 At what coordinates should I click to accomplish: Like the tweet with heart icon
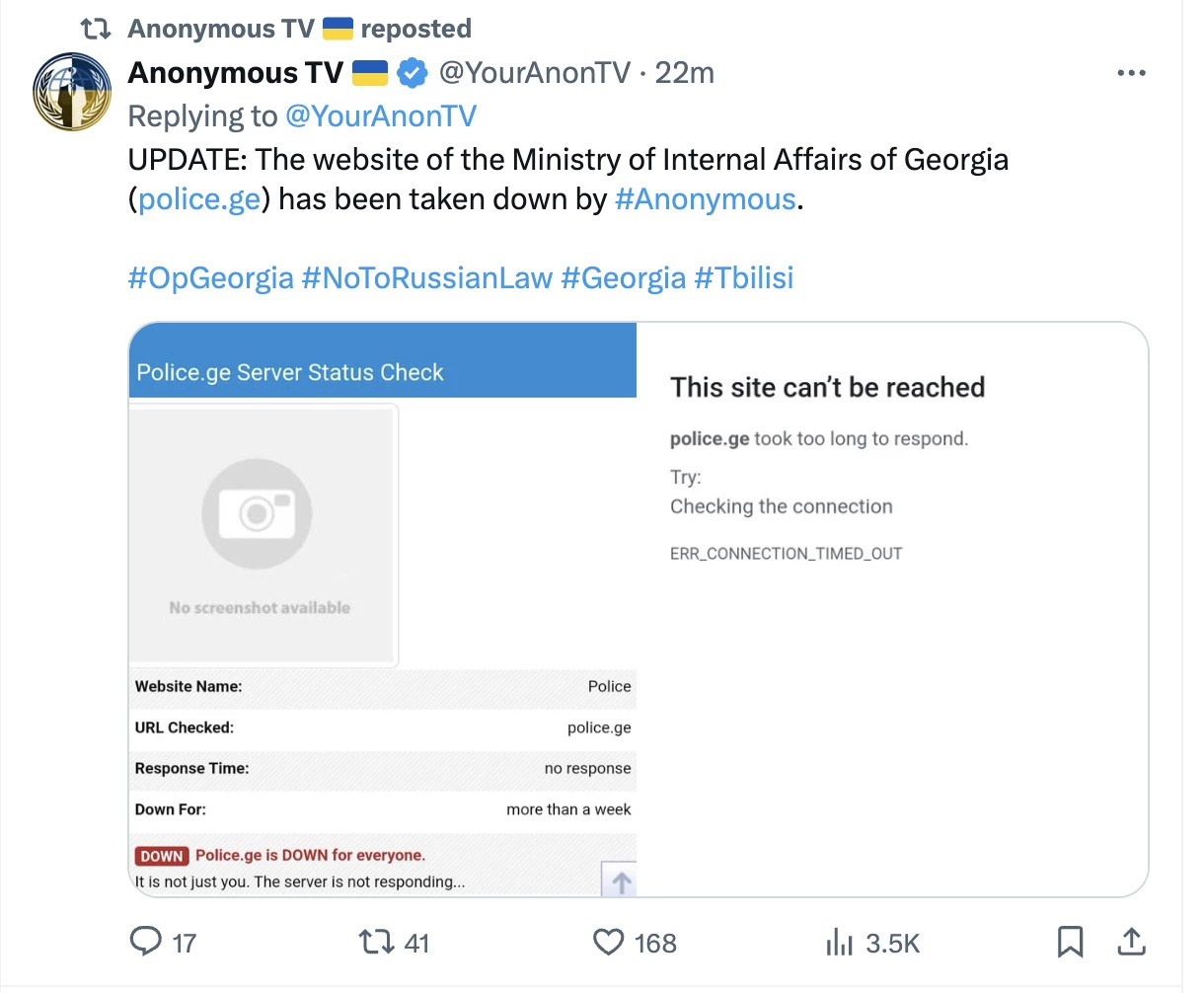tap(608, 942)
